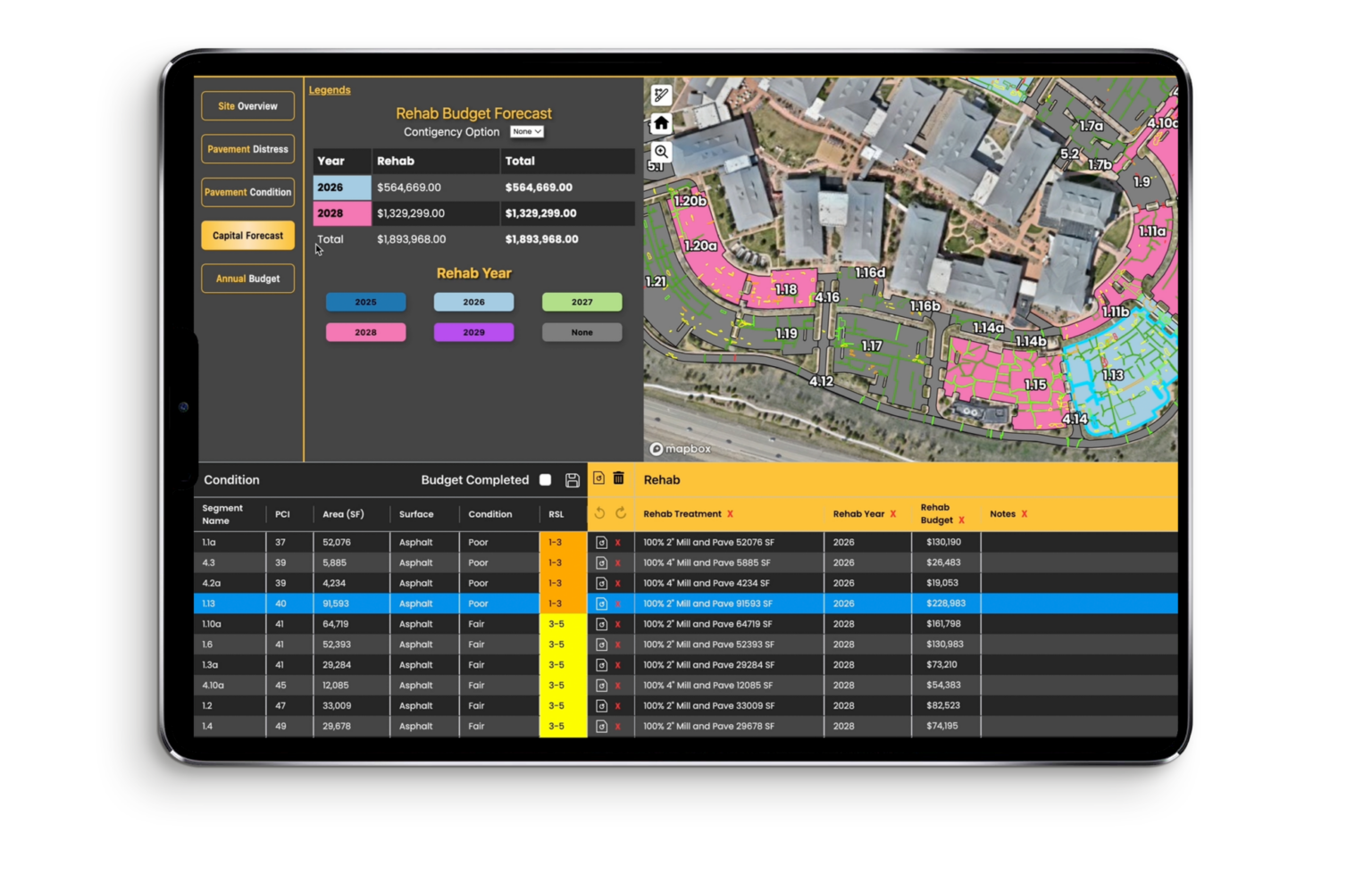Remove segment 1.1a rehab row with red X
This screenshot has width=1372, height=874.
tap(616, 542)
